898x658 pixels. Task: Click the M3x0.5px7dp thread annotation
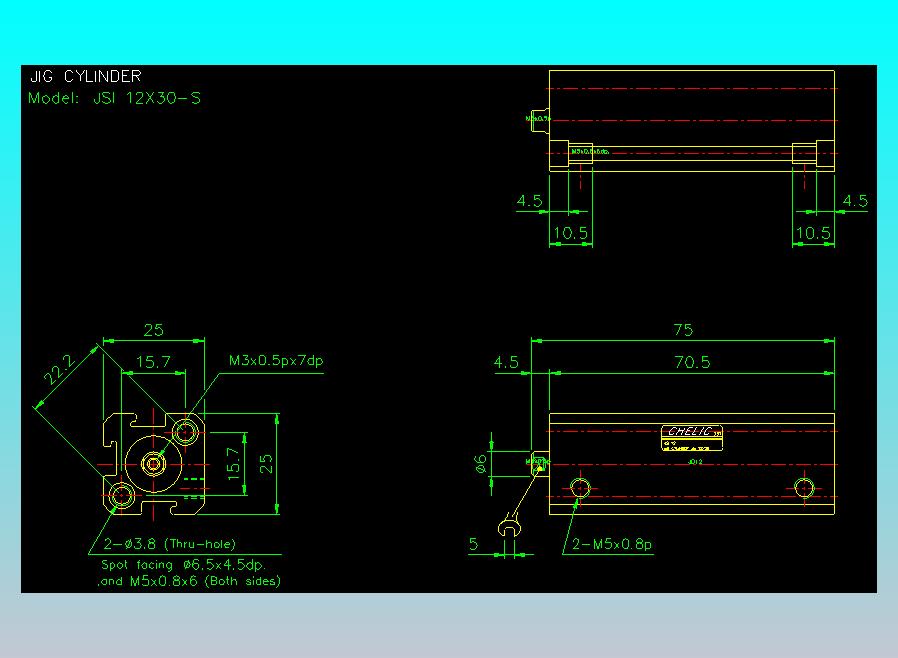(x=276, y=360)
